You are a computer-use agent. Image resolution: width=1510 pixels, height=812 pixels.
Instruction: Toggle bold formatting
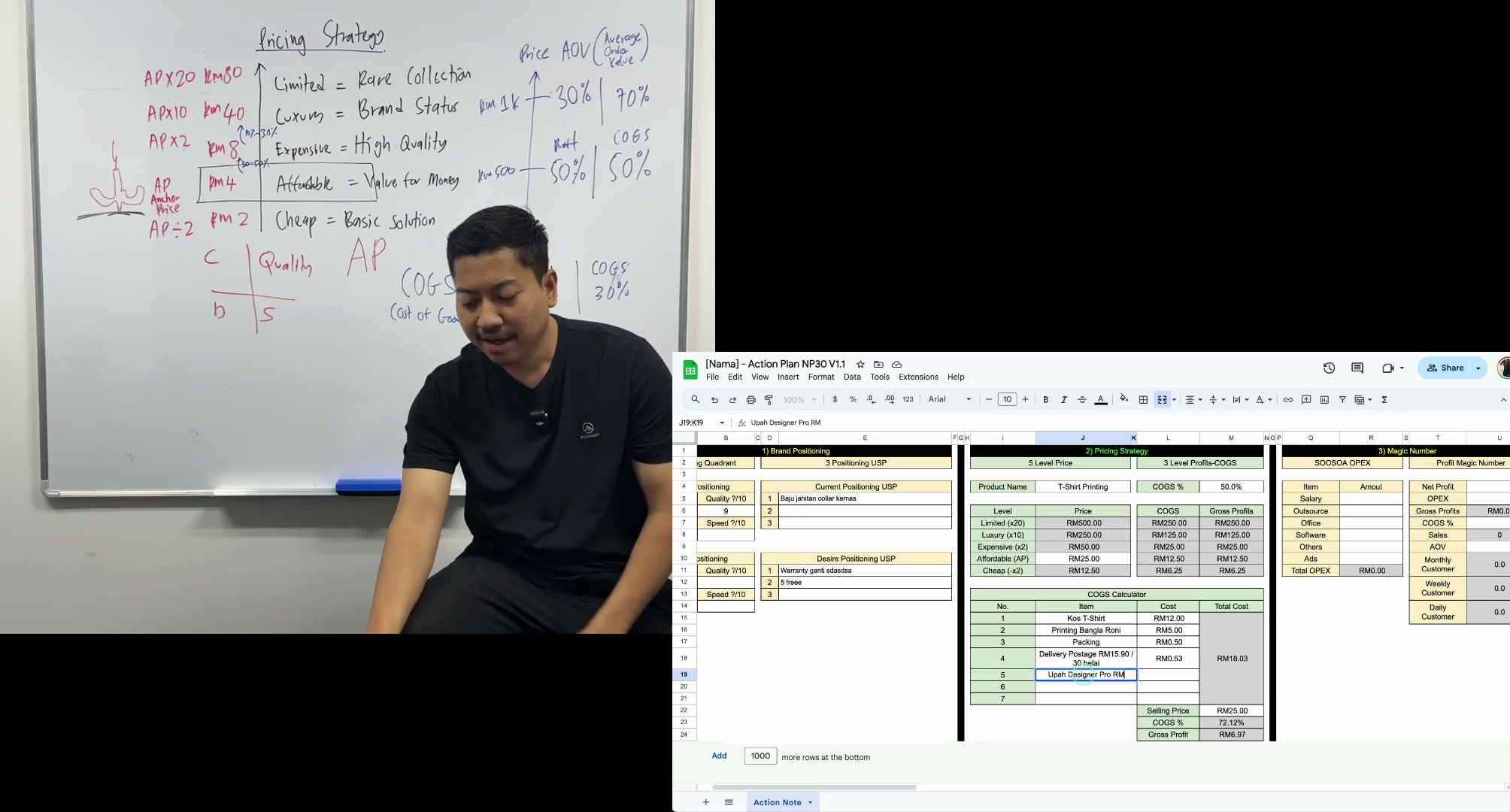click(x=1045, y=400)
